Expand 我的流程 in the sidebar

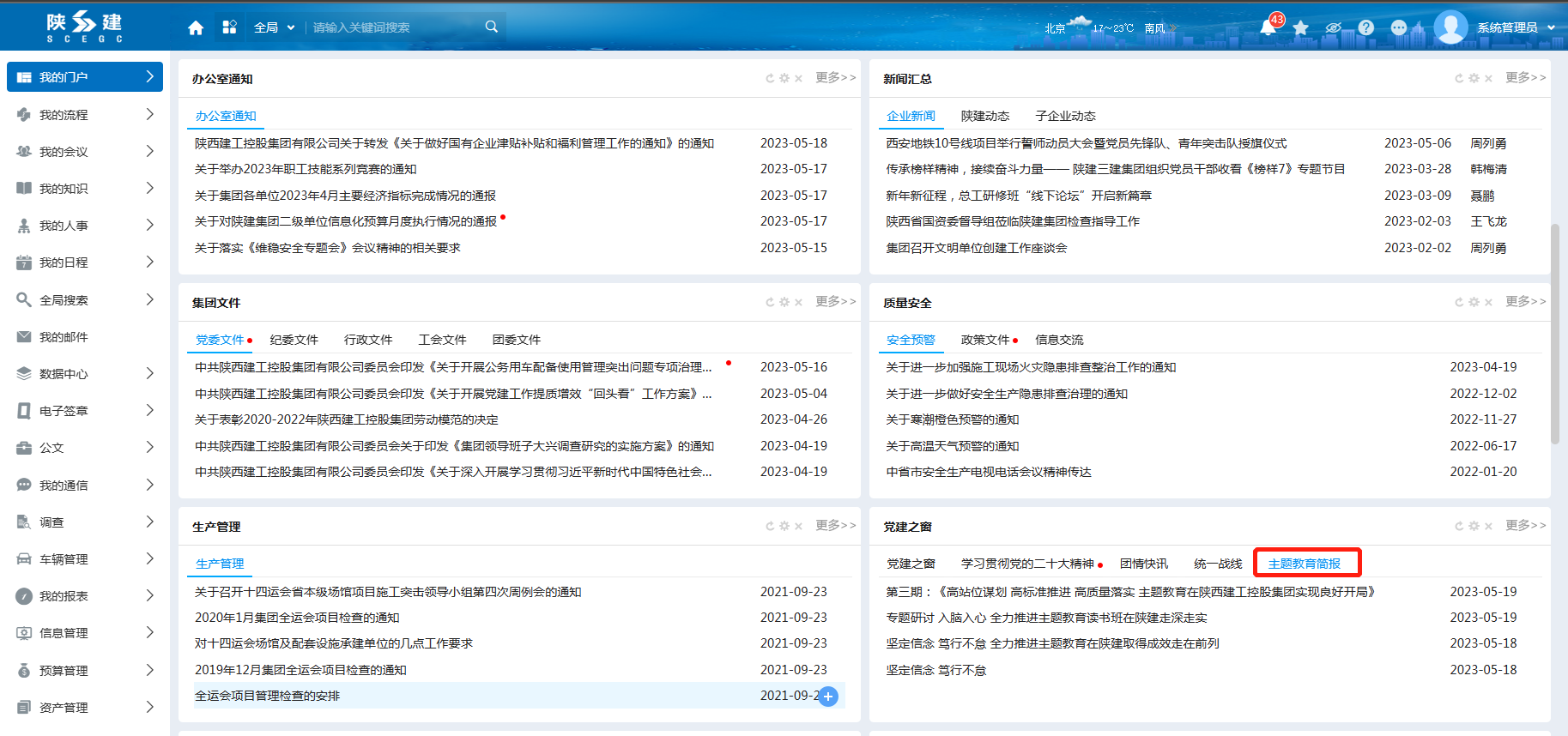point(84,114)
